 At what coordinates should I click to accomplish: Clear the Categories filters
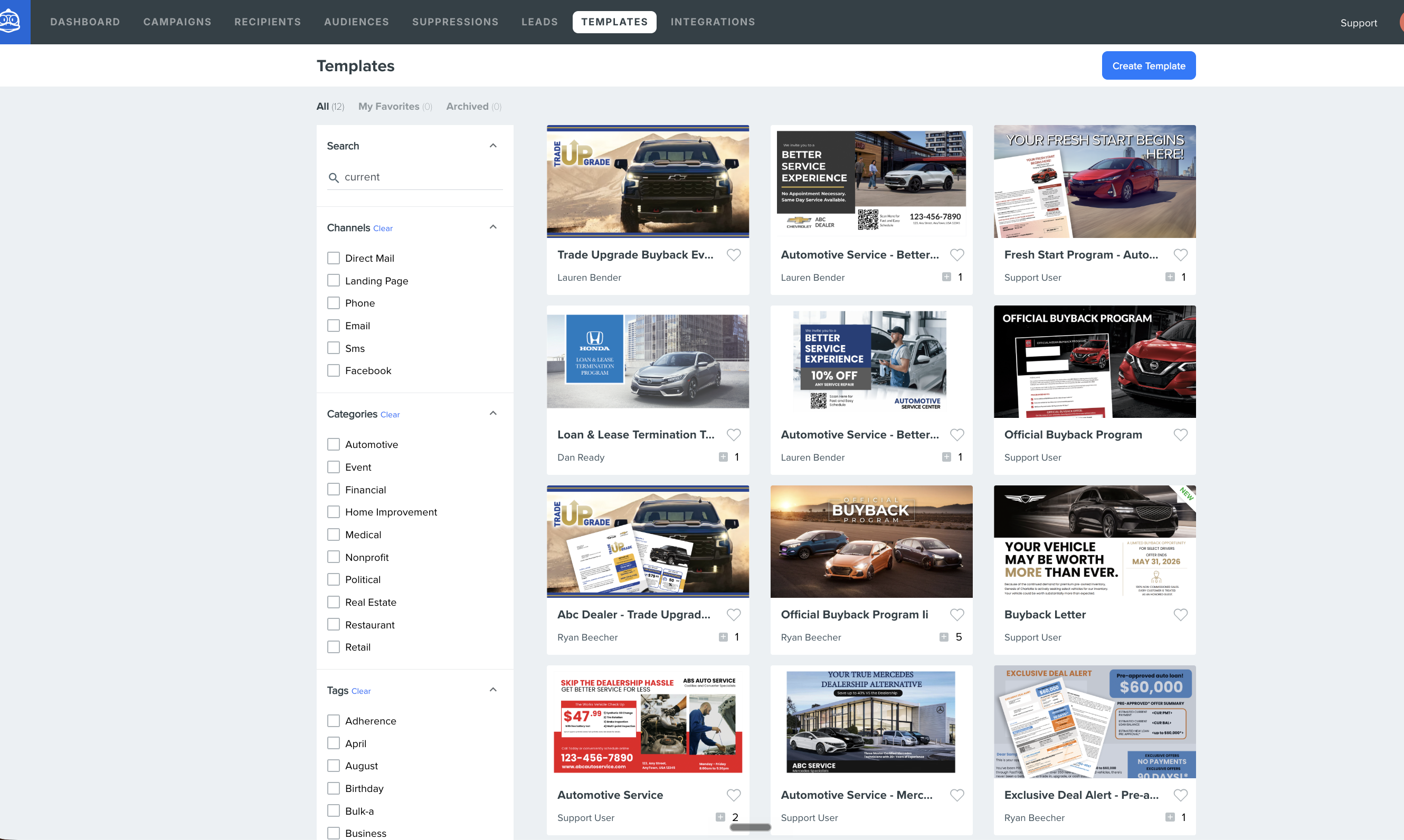(390, 414)
